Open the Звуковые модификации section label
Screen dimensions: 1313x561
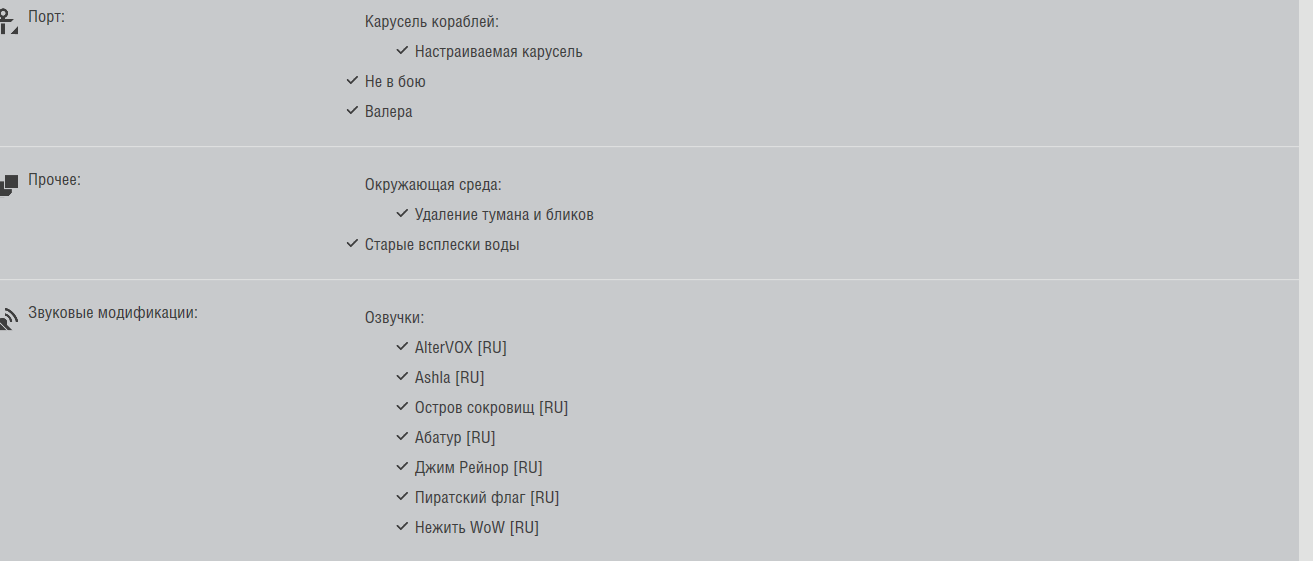(113, 312)
